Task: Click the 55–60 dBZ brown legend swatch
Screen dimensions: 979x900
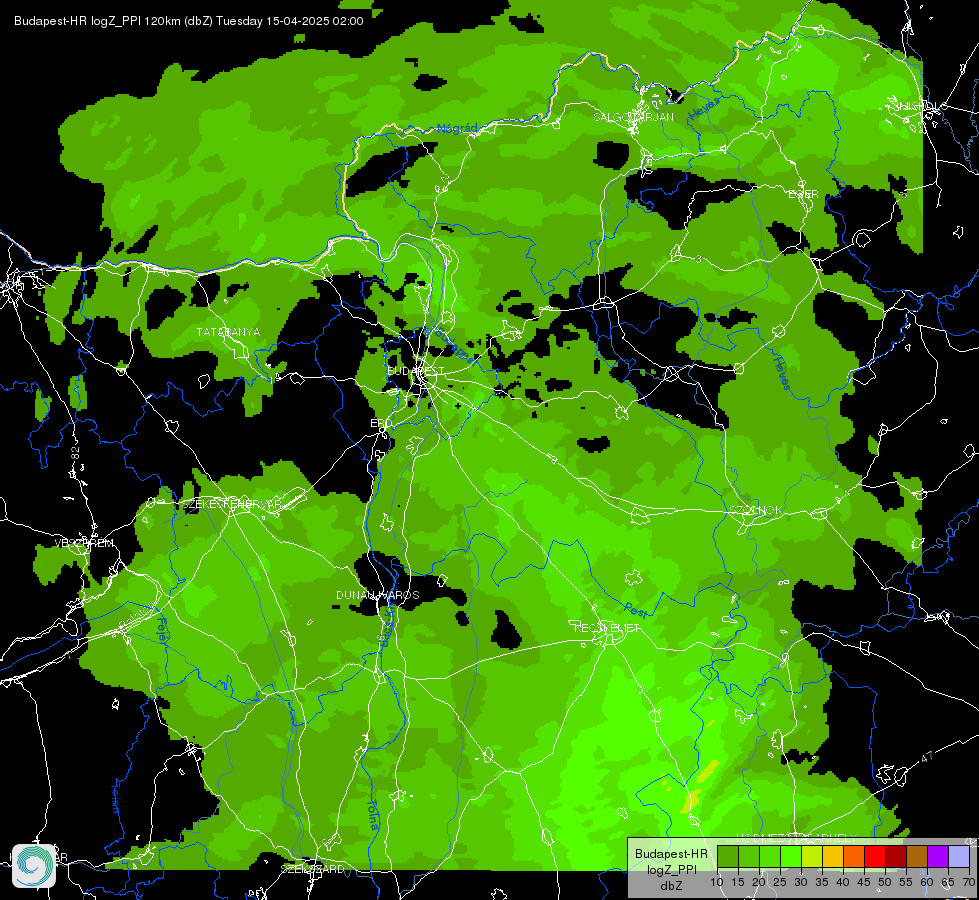Action: pyautogui.click(x=917, y=857)
